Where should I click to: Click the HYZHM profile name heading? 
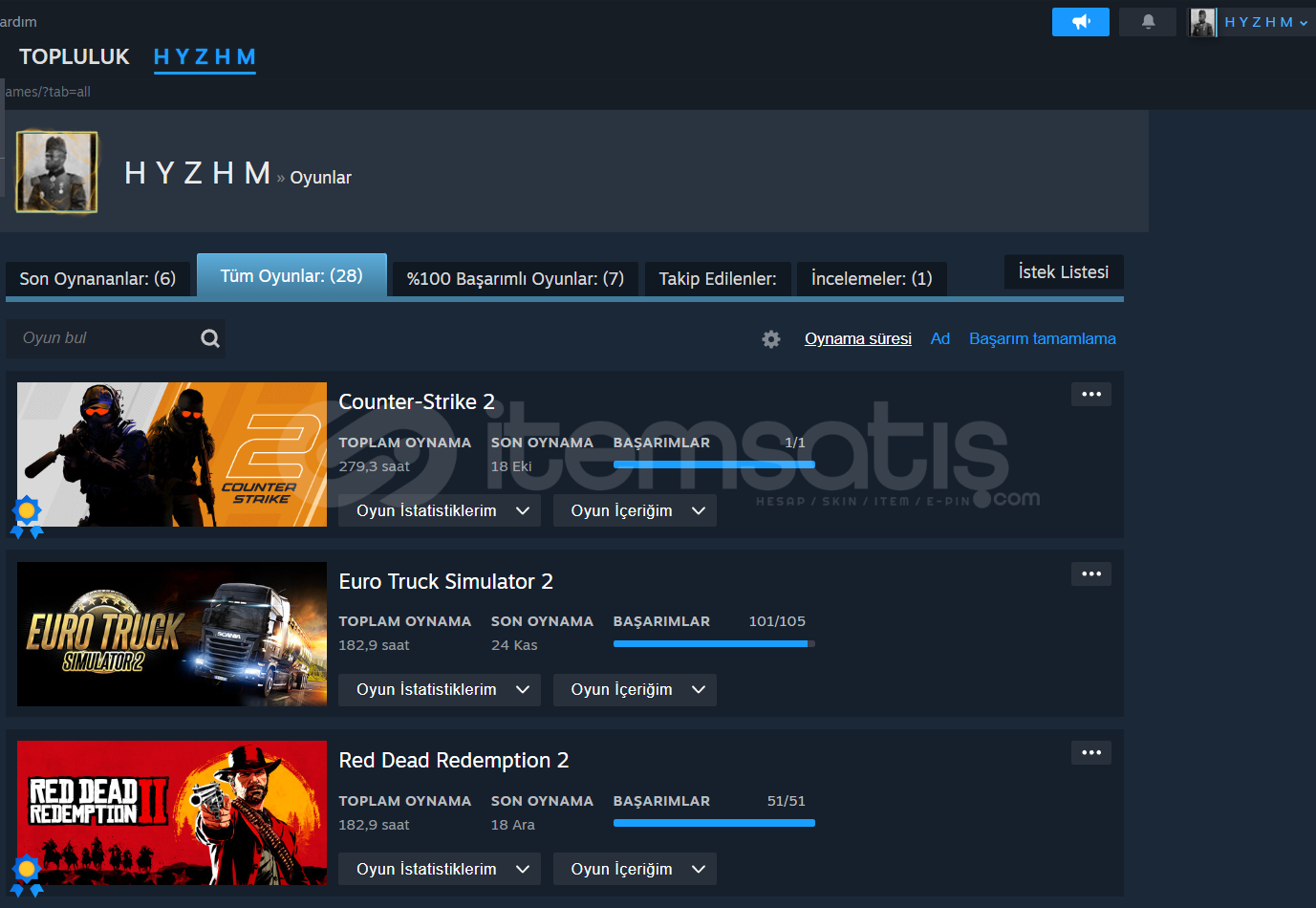click(198, 173)
